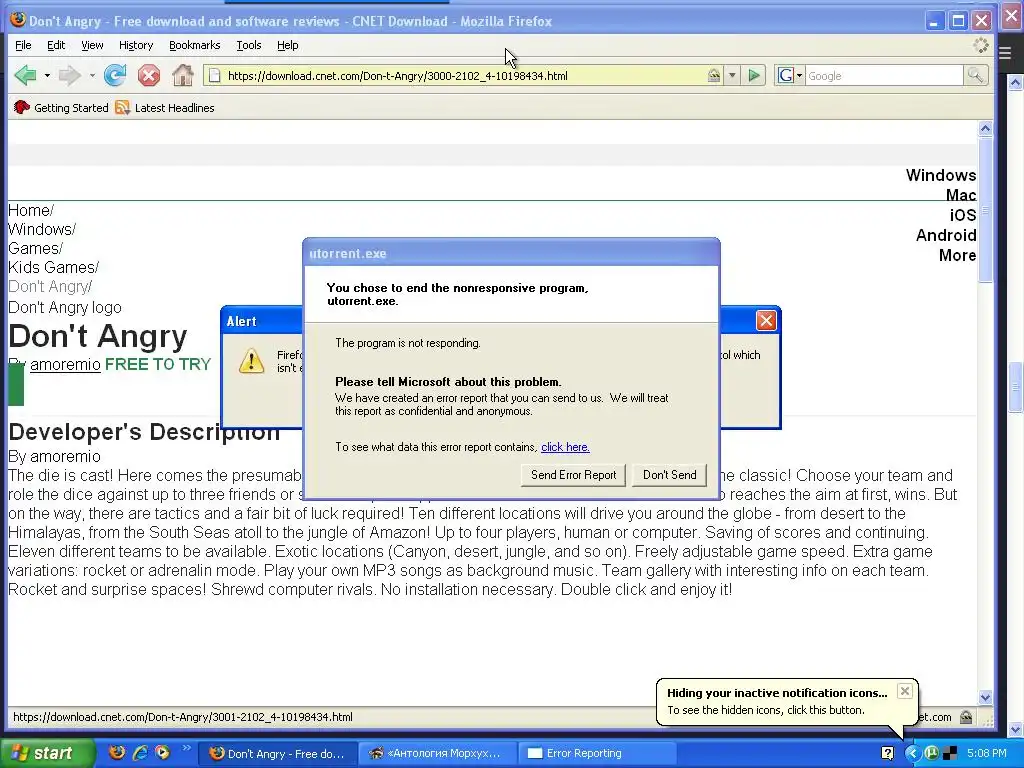
Task: Close the Alert dialog
Action: coord(766,321)
